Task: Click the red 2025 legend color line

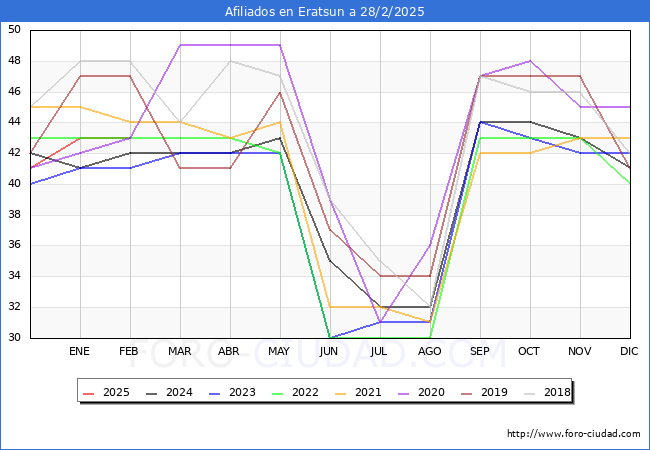Action: pyautogui.click(x=89, y=393)
